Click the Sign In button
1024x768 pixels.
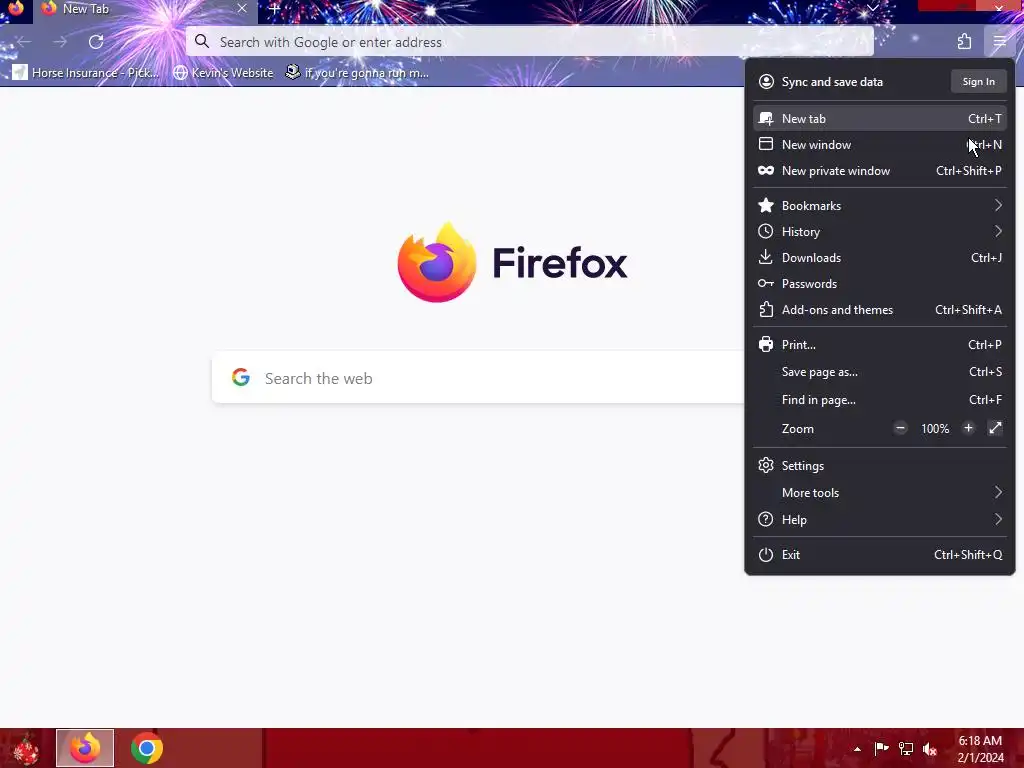coord(978,82)
